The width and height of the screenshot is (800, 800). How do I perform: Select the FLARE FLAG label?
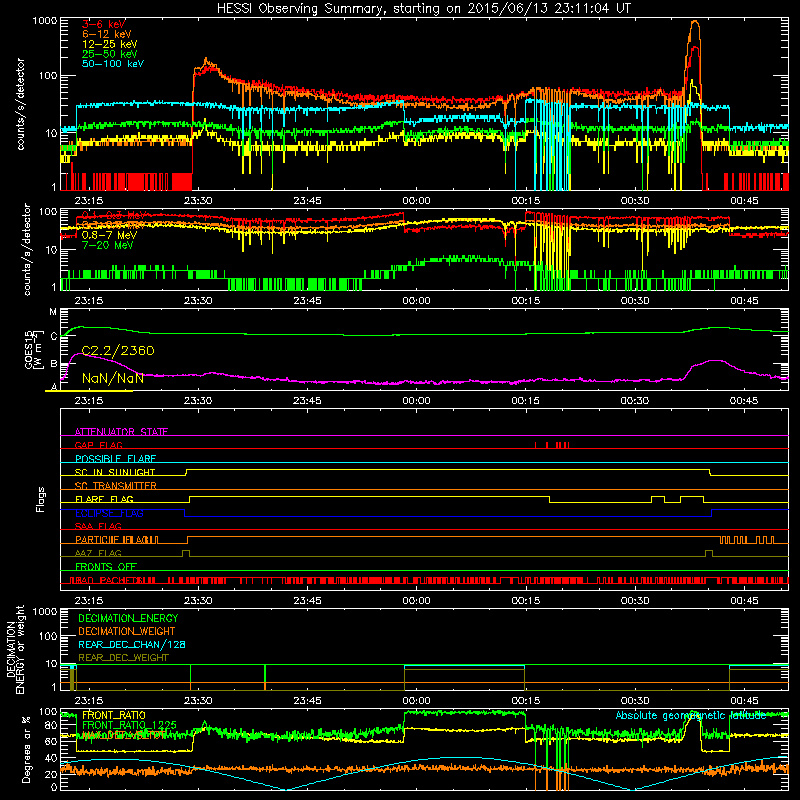(x=104, y=499)
